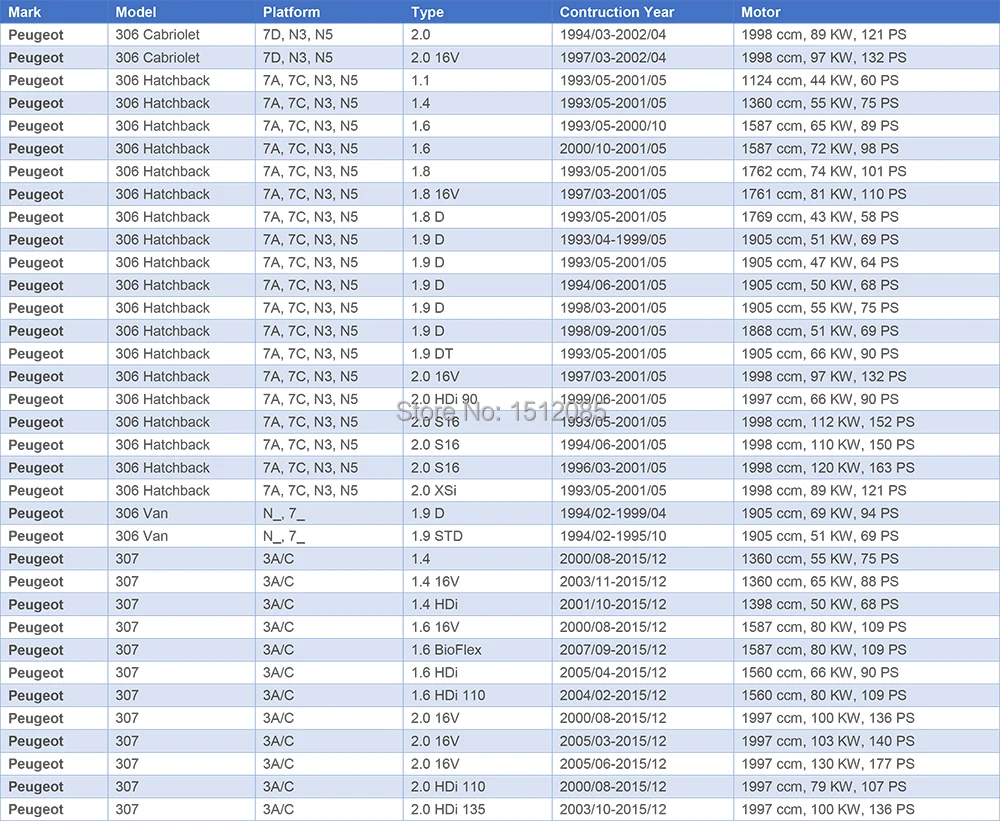Select the "1.4 16V" type cell

pos(478,582)
